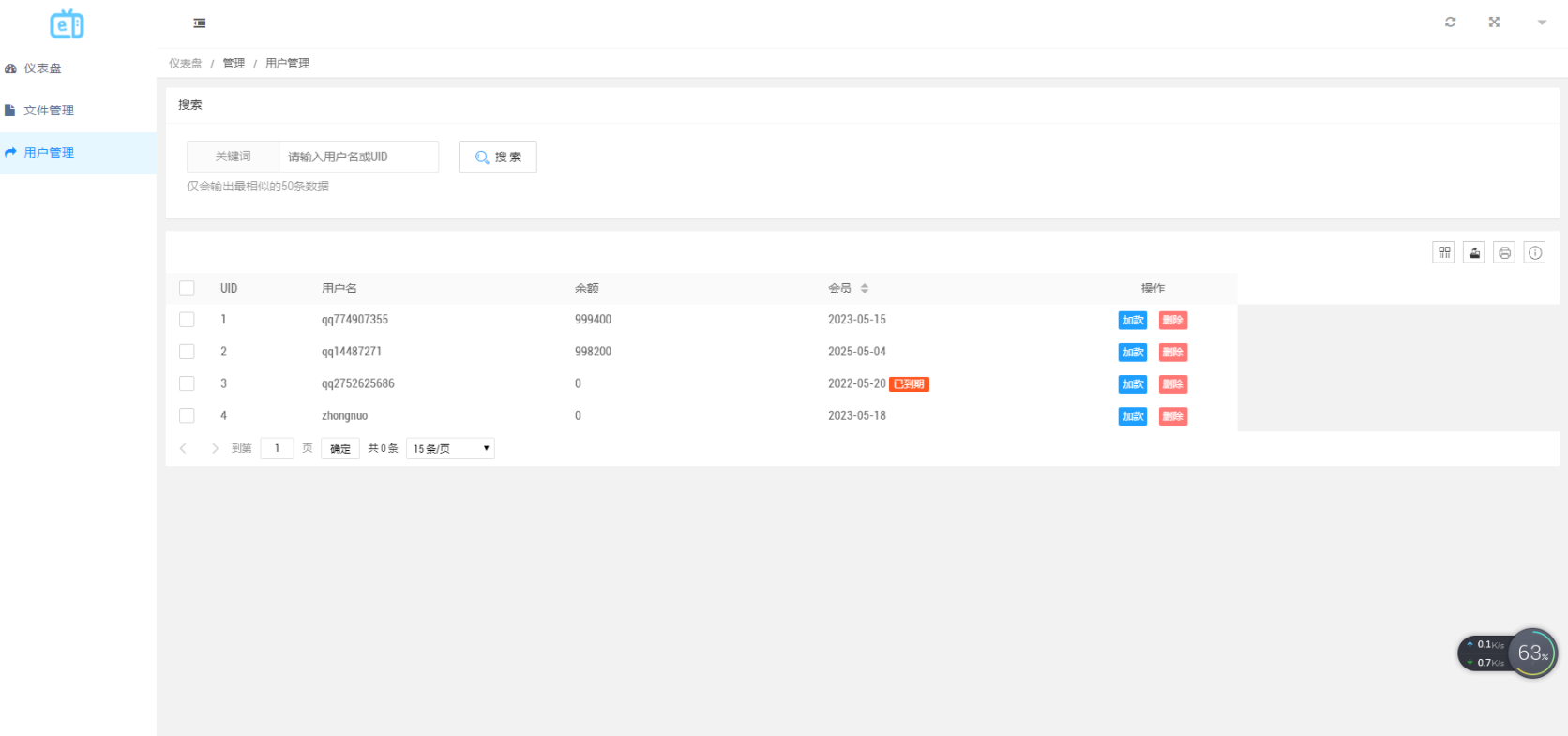Go to 仪表盘 in the sidebar
This screenshot has width=1568, height=736.
(42, 68)
